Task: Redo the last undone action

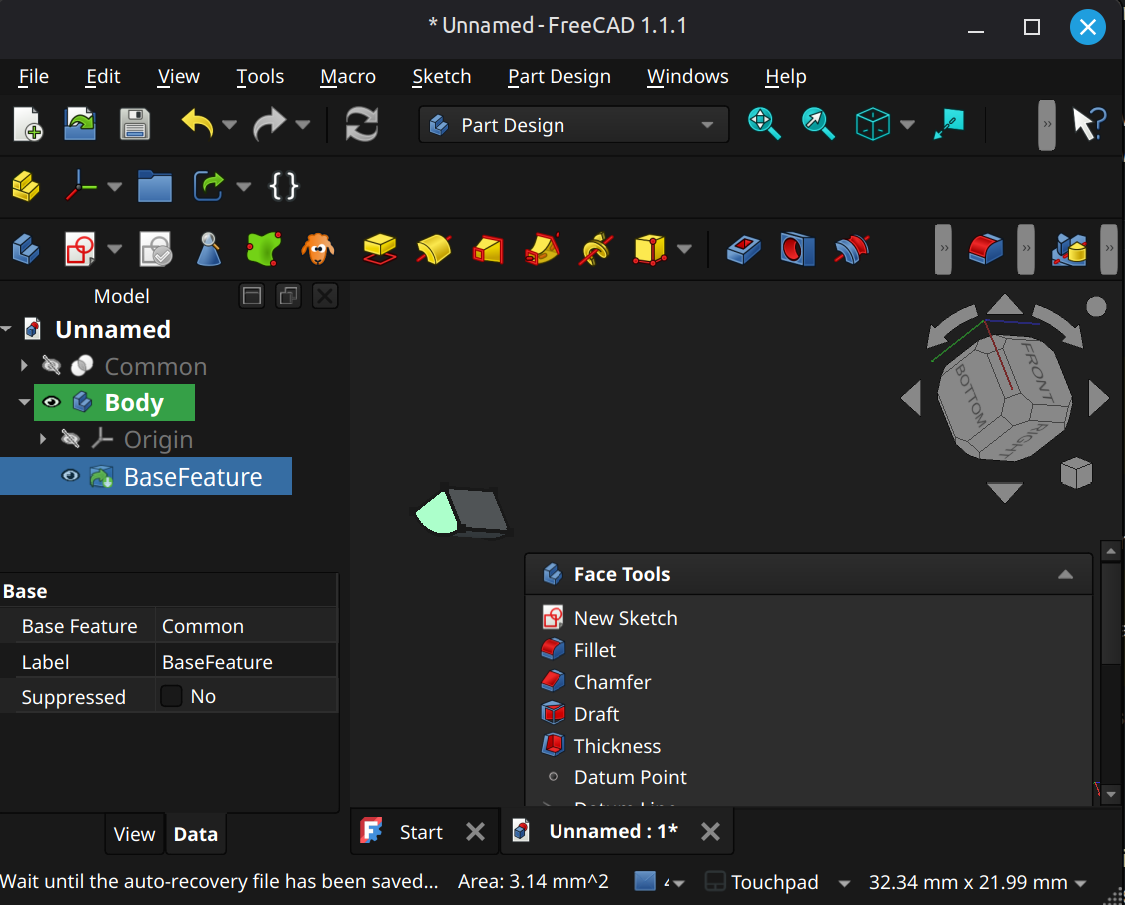Action: click(270, 125)
